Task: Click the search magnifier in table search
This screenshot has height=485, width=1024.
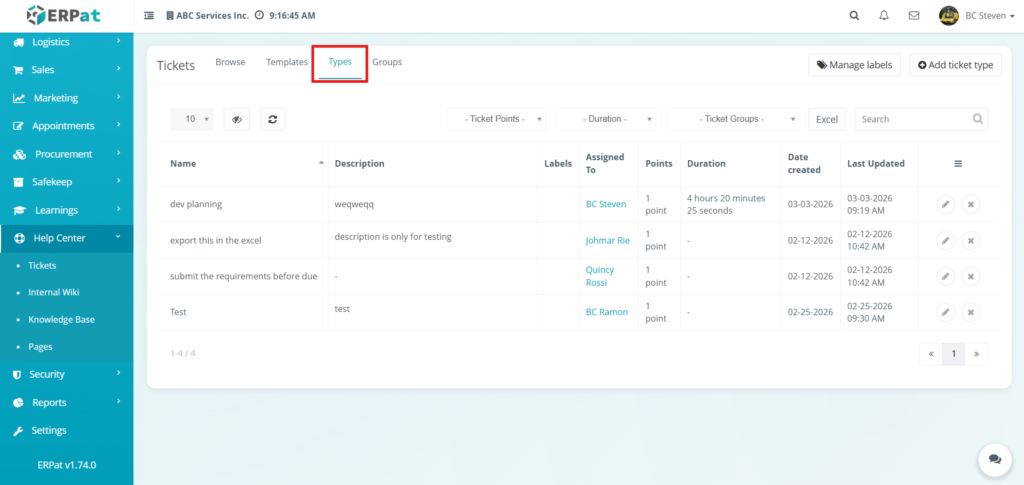Action: click(x=978, y=119)
